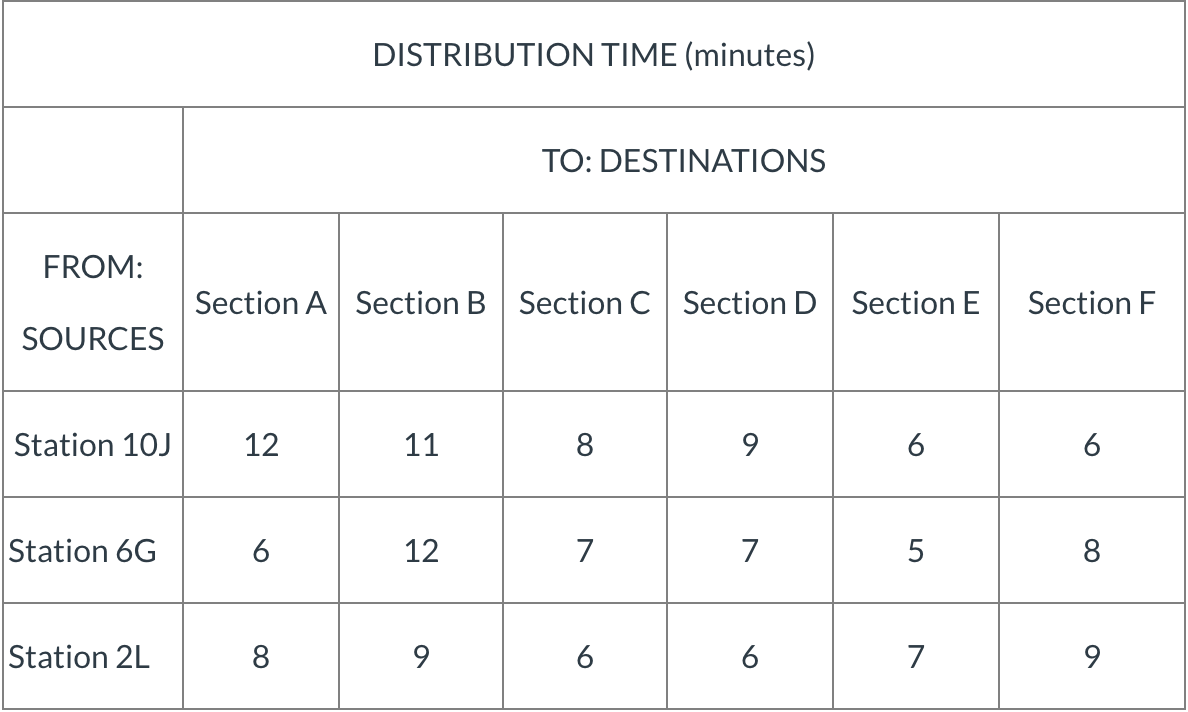The height and width of the screenshot is (712, 1188).
Task: Select Station 10J to Section C value 8
Action: (x=584, y=445)
